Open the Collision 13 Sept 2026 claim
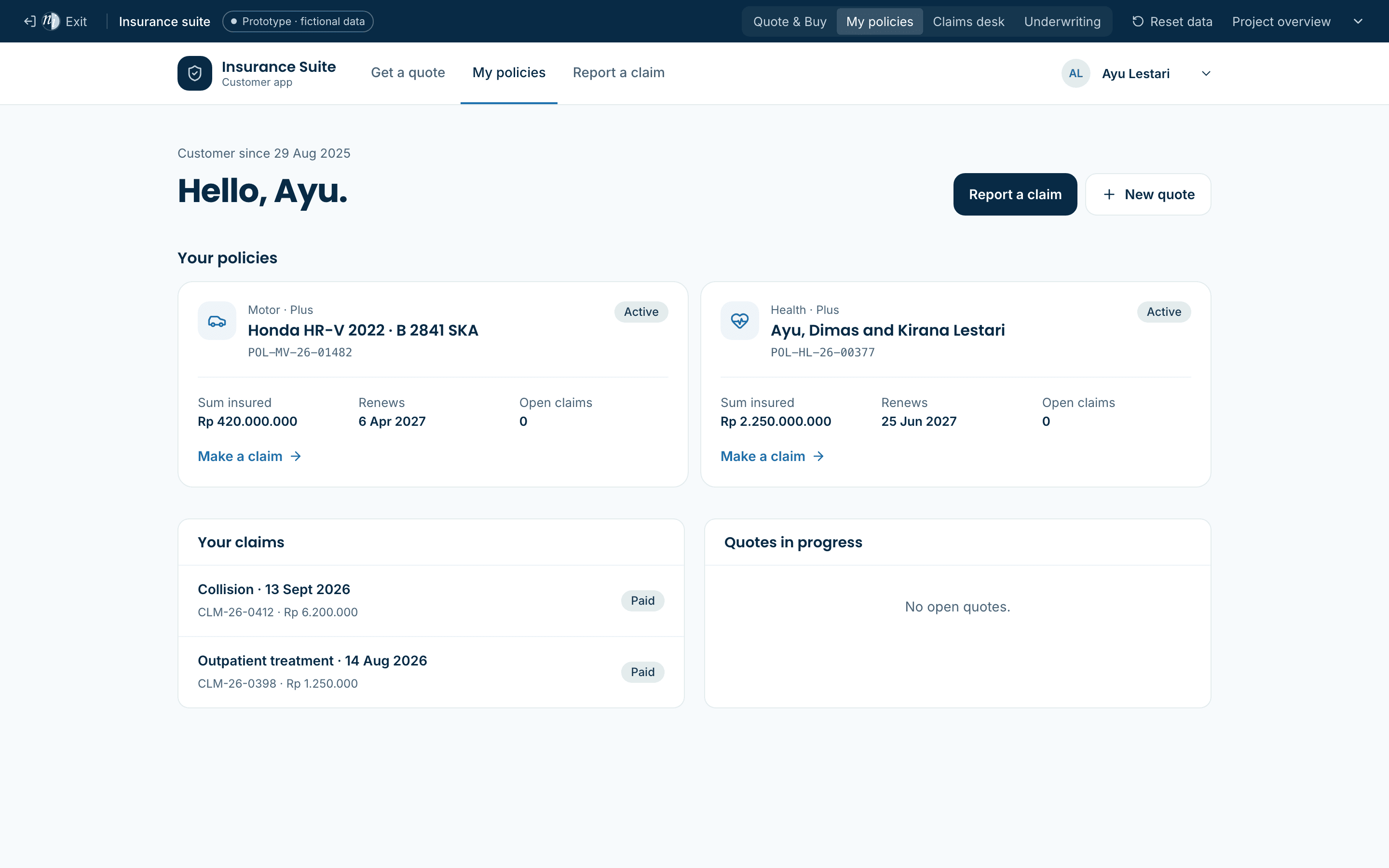Viewport: 1389px width, 868px height. pos(431,600)
